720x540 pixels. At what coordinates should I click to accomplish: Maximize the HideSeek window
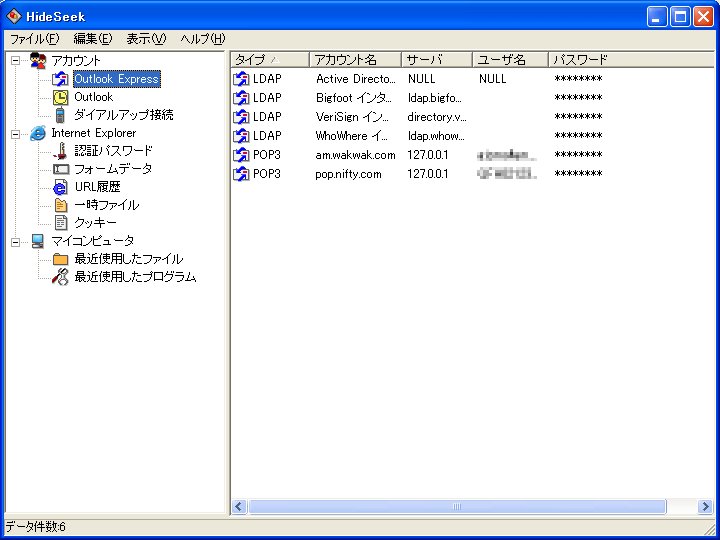[x=680, y=17]
